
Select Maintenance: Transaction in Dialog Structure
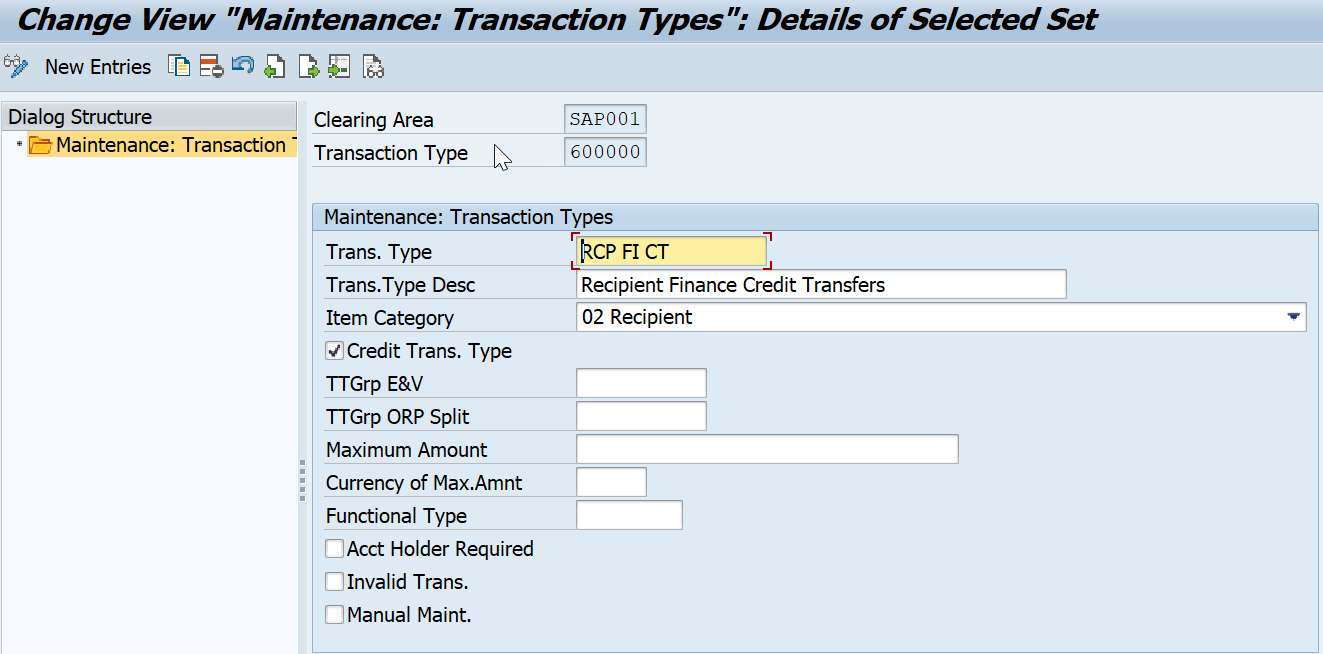click(x=150, y=145)
